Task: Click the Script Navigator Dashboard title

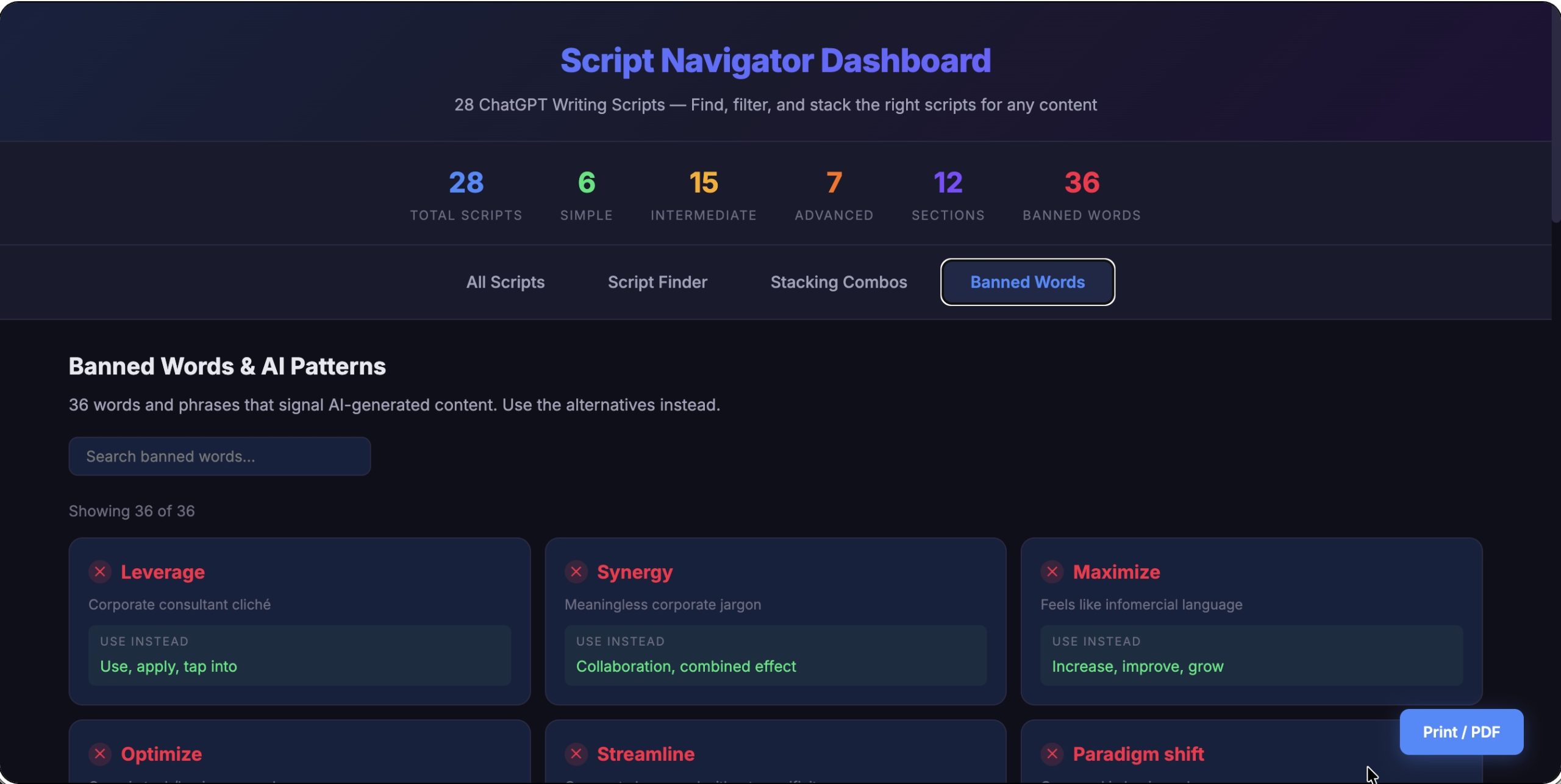Action: [x=775, y=60]
